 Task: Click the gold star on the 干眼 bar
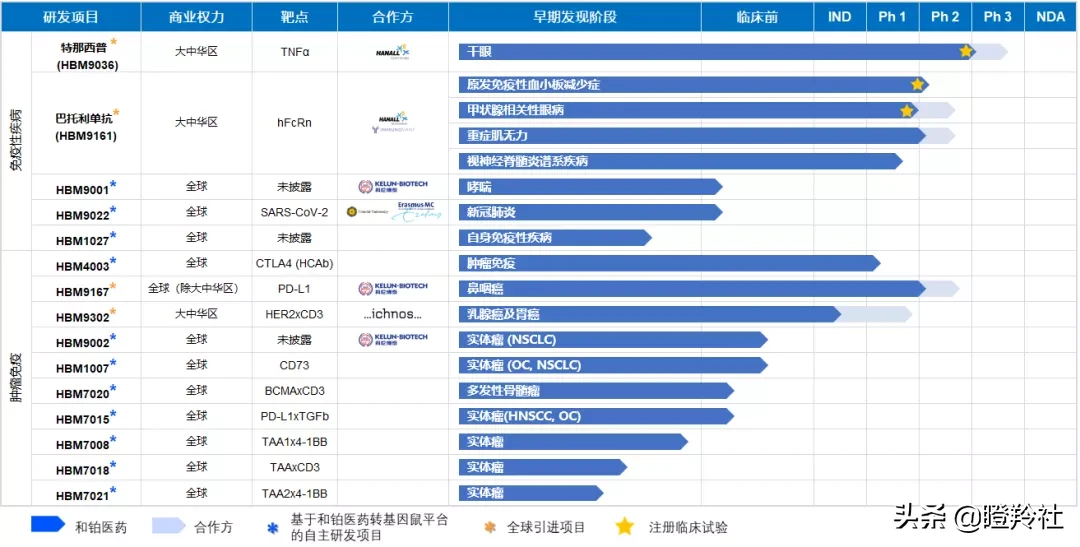966,52
